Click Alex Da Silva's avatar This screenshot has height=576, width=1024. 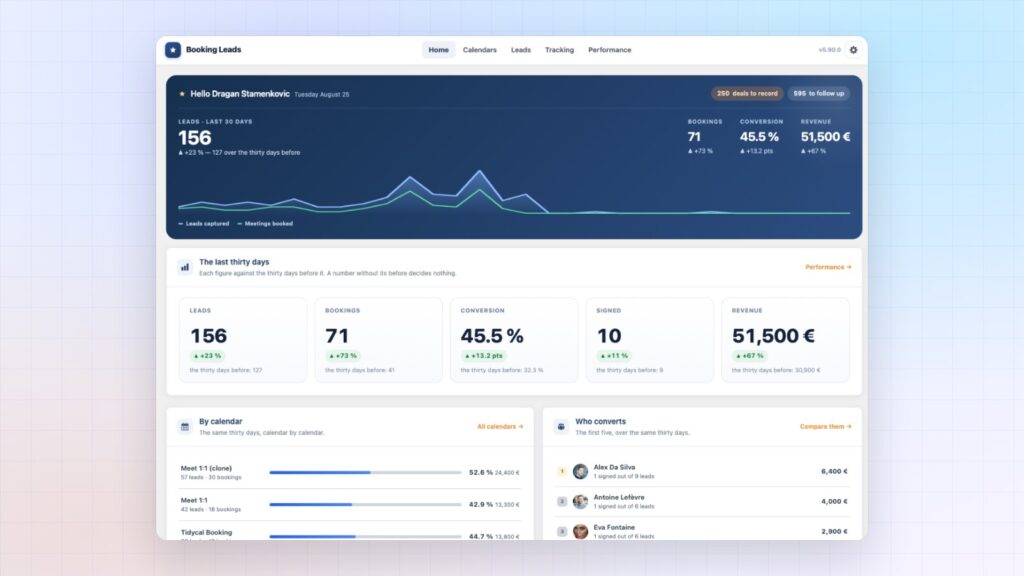pyautogui.click(x=580, y=472)
